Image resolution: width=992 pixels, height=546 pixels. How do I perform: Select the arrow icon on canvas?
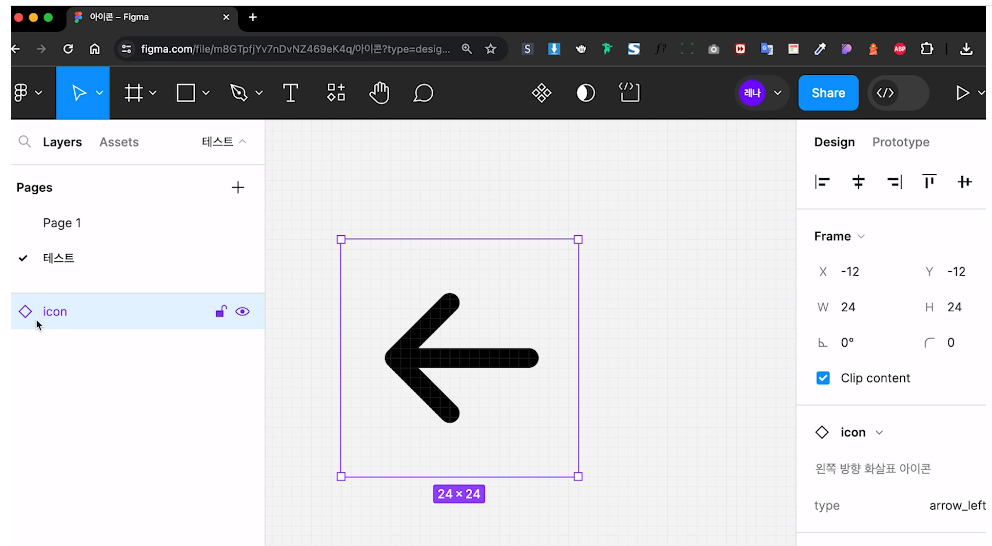(x=461, y=358)
